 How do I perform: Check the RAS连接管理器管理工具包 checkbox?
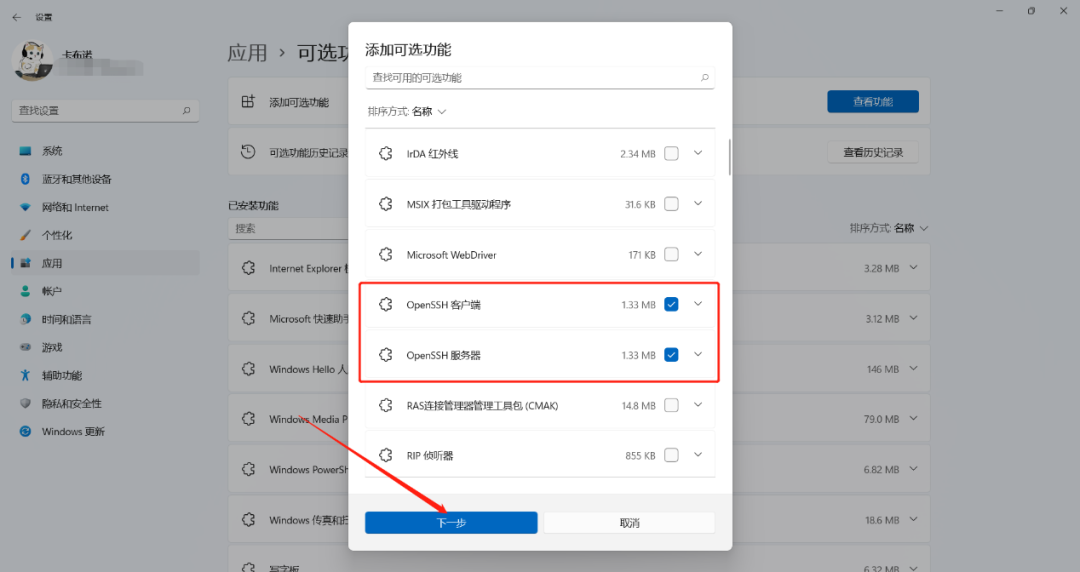[x=671, y=405]
